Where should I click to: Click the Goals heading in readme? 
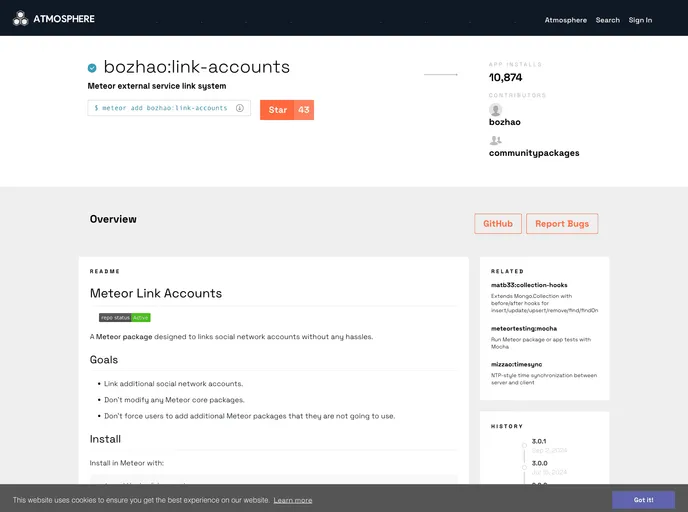[104, 360]
